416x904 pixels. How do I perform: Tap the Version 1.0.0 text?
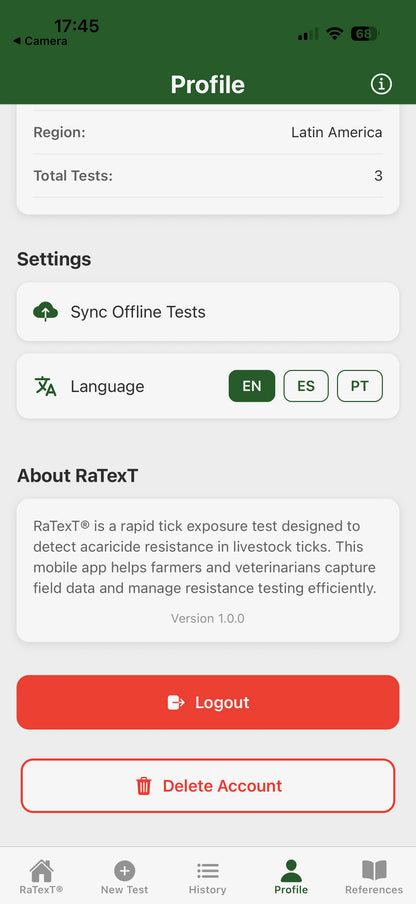point(207,619)
